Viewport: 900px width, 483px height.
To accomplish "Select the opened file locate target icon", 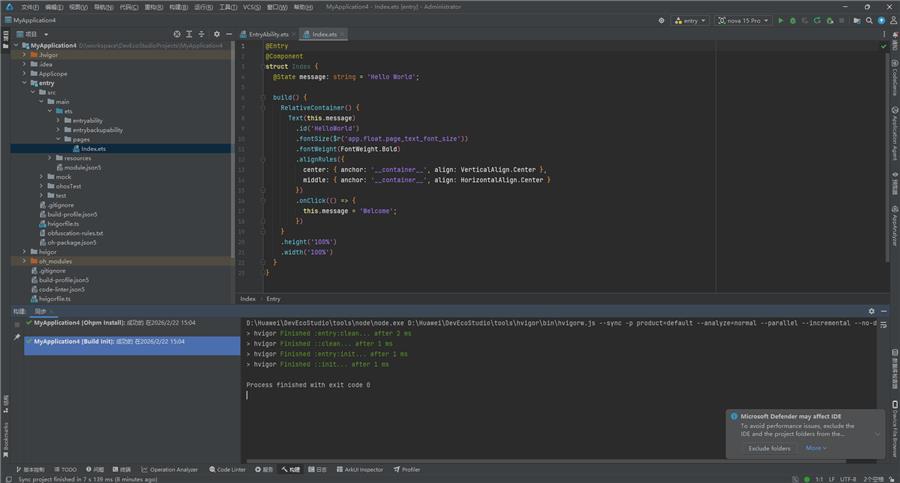I will click(x=176, y=34).
